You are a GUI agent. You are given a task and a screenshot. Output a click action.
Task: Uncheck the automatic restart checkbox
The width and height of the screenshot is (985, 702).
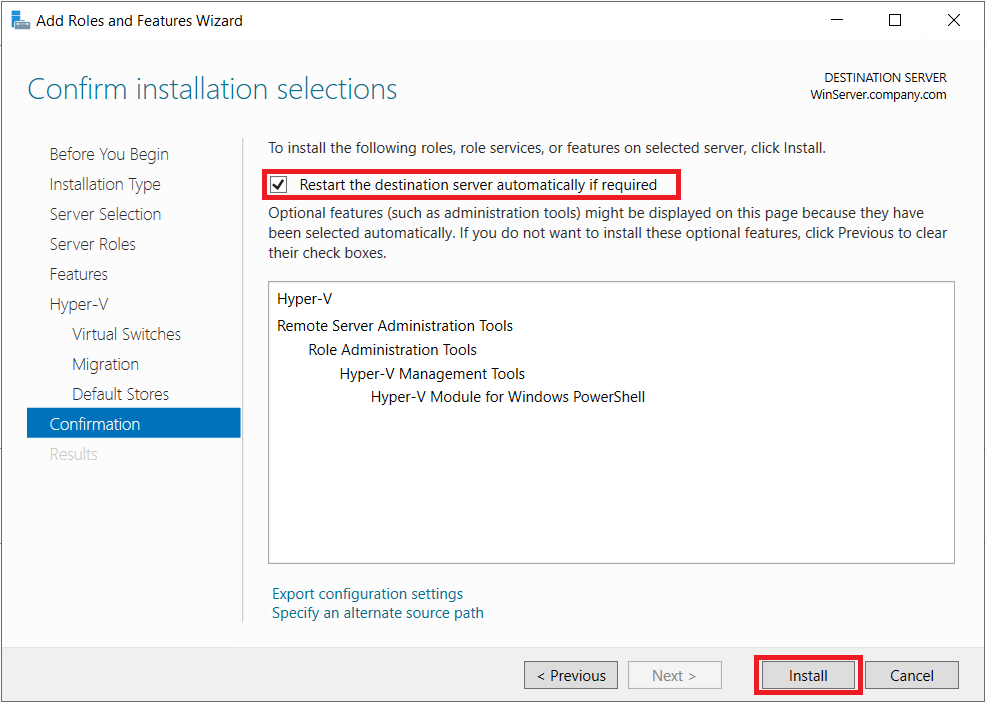[x=279, y=185]
